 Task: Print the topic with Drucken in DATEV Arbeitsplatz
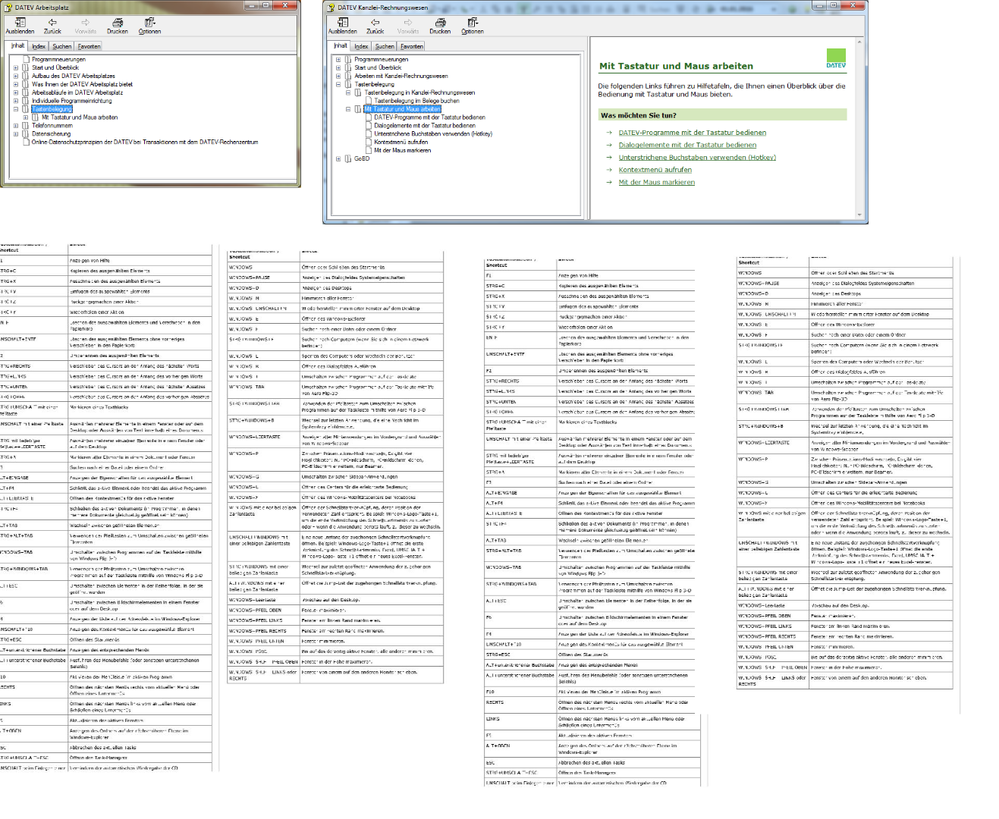pyautogui.click(x=117, y=26)
